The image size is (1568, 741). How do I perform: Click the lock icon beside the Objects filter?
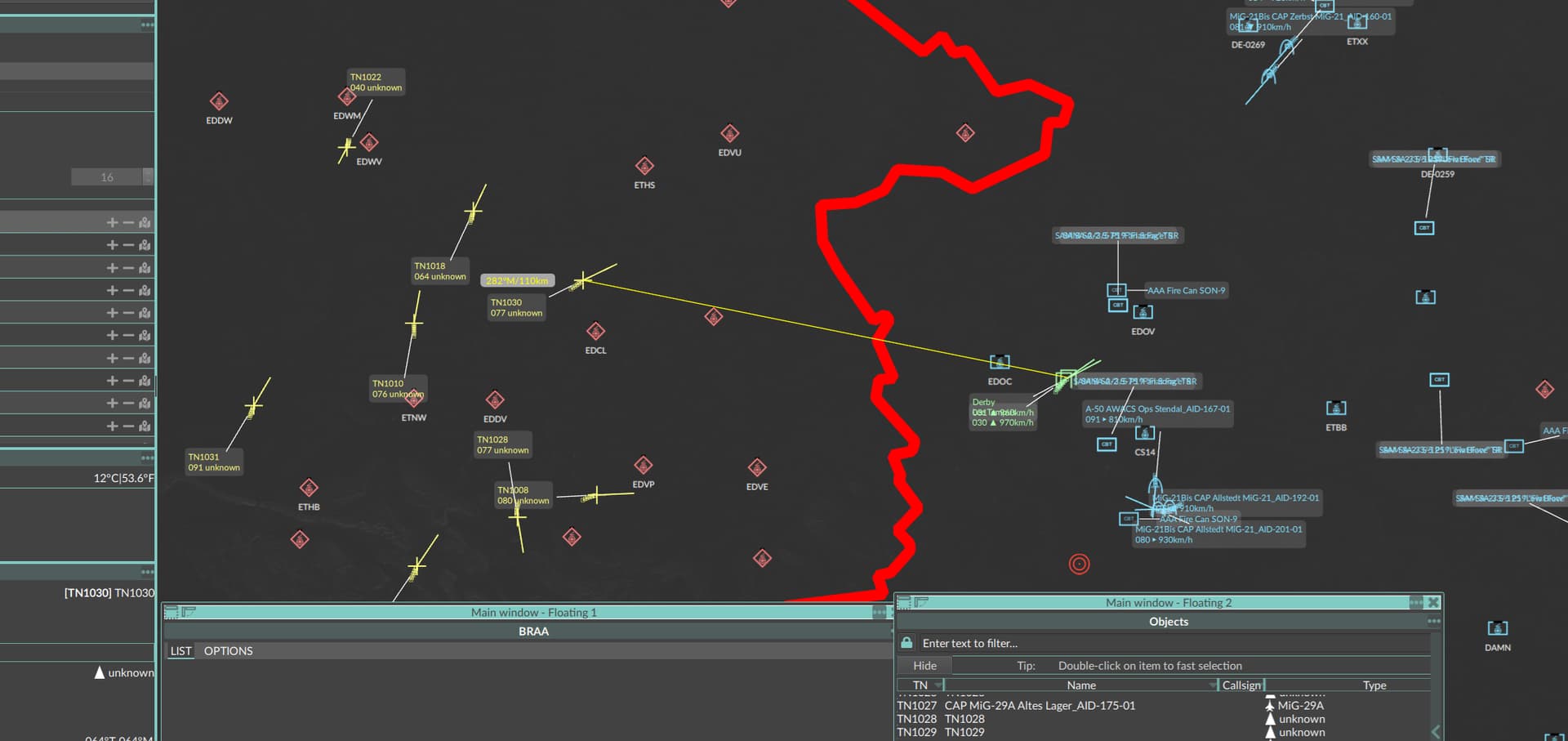coord(906,643)
